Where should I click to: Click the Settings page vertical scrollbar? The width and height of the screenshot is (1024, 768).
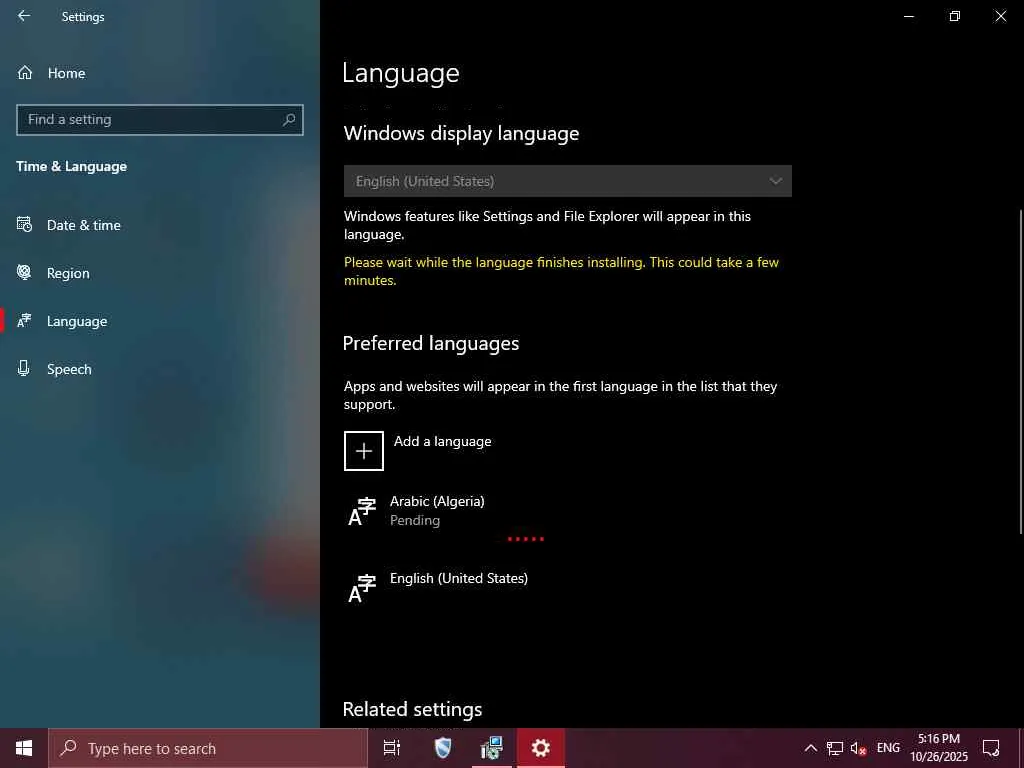click(x=1020, y=371)
